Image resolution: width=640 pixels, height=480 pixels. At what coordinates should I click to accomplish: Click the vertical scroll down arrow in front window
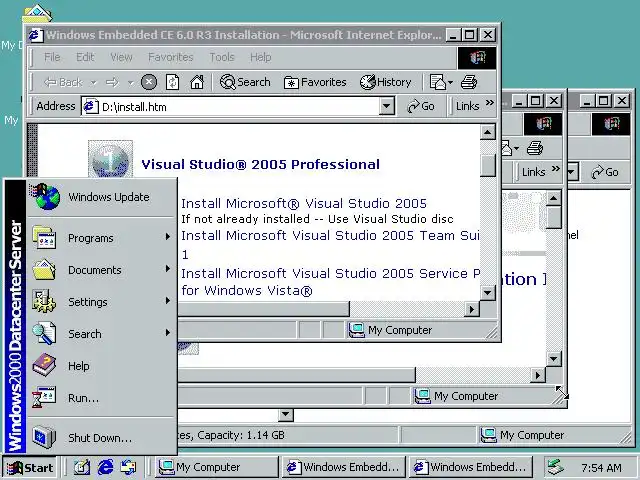coord(488,292)
